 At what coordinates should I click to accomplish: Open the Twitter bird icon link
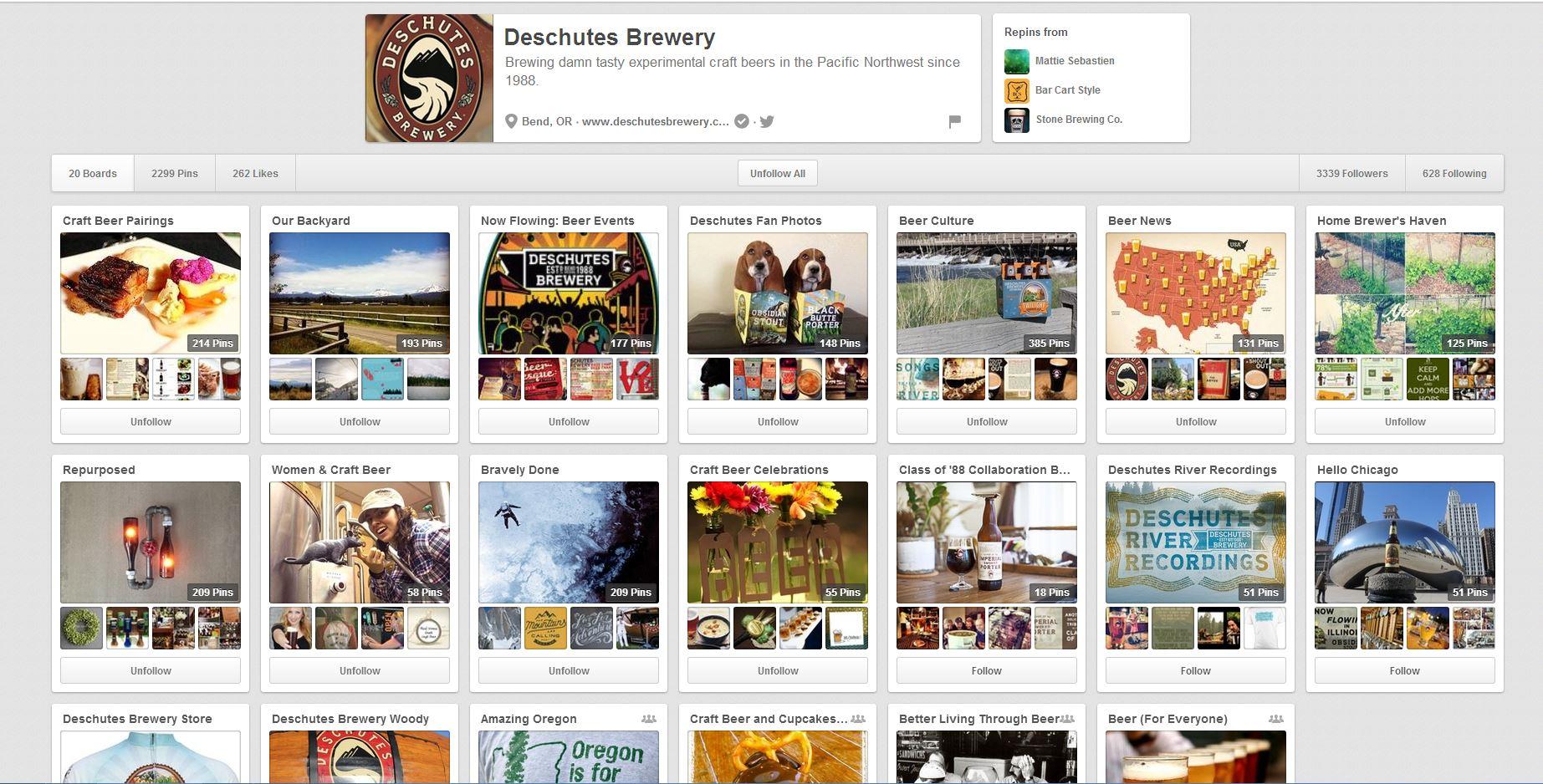(x=767, y=121)
